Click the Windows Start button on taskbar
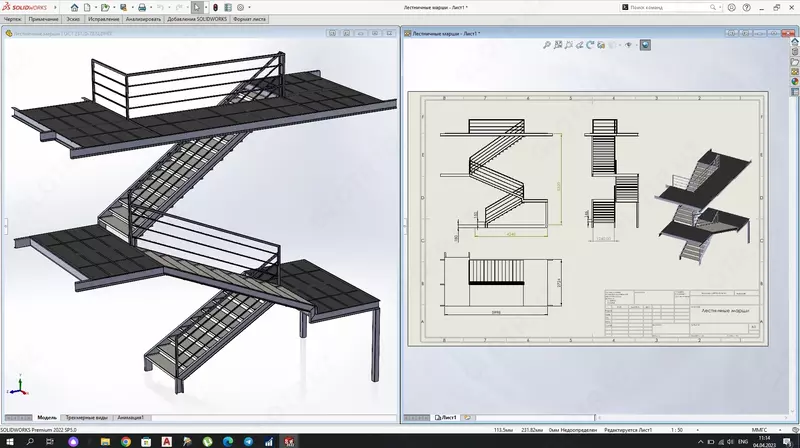800x448 pixels. coord(8,440)
